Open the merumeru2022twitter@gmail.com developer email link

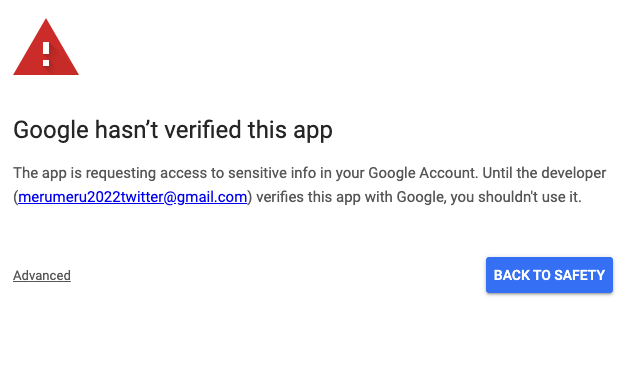coord(133,197)
